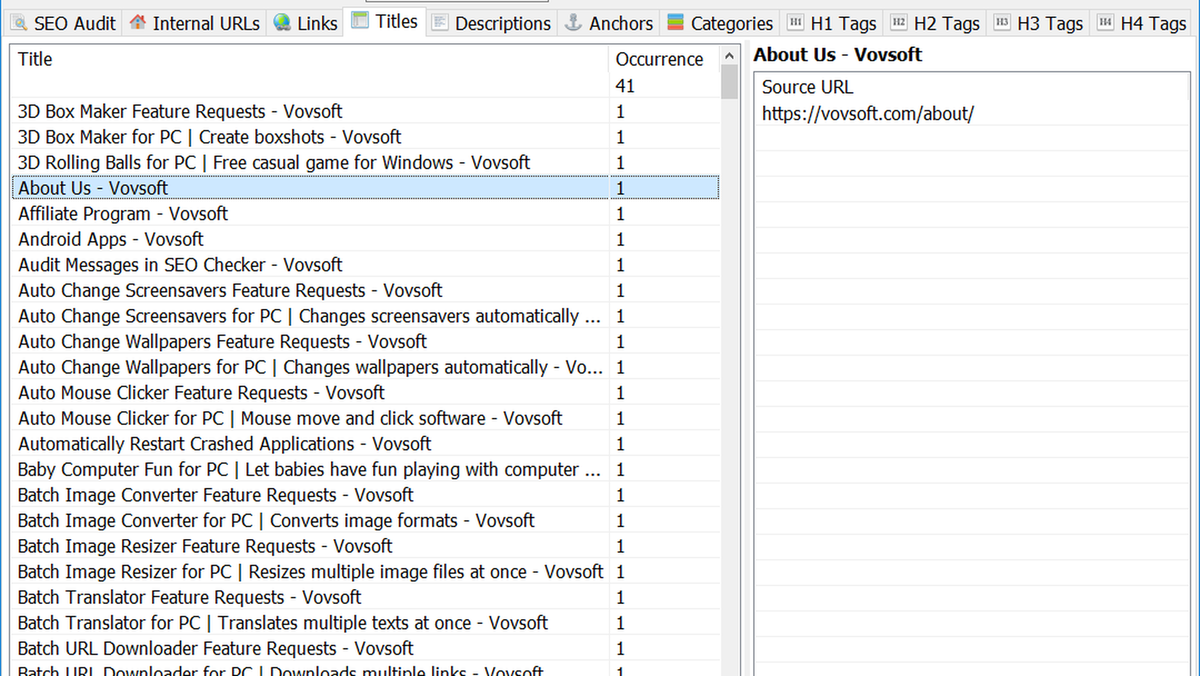
Task: Click the Titles tab window icon
Action: click(360, 20)
